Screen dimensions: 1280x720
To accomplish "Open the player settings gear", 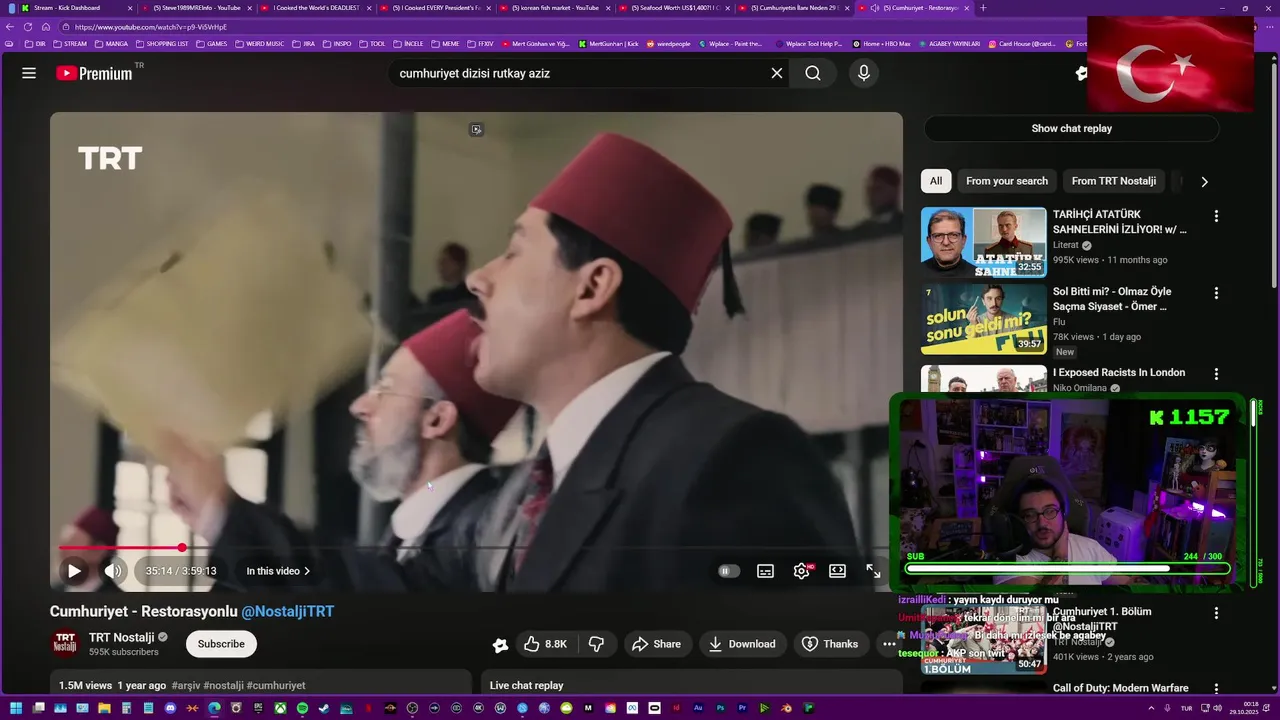I will [x=801, y=571].
